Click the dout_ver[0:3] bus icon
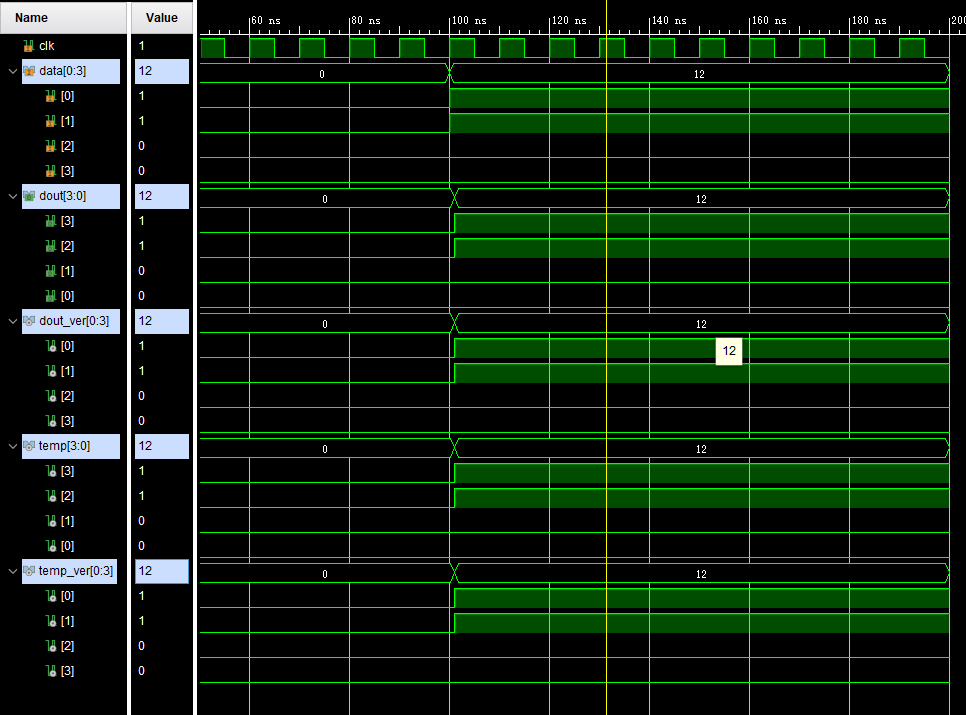966x715 pixels. pos(29,321)
